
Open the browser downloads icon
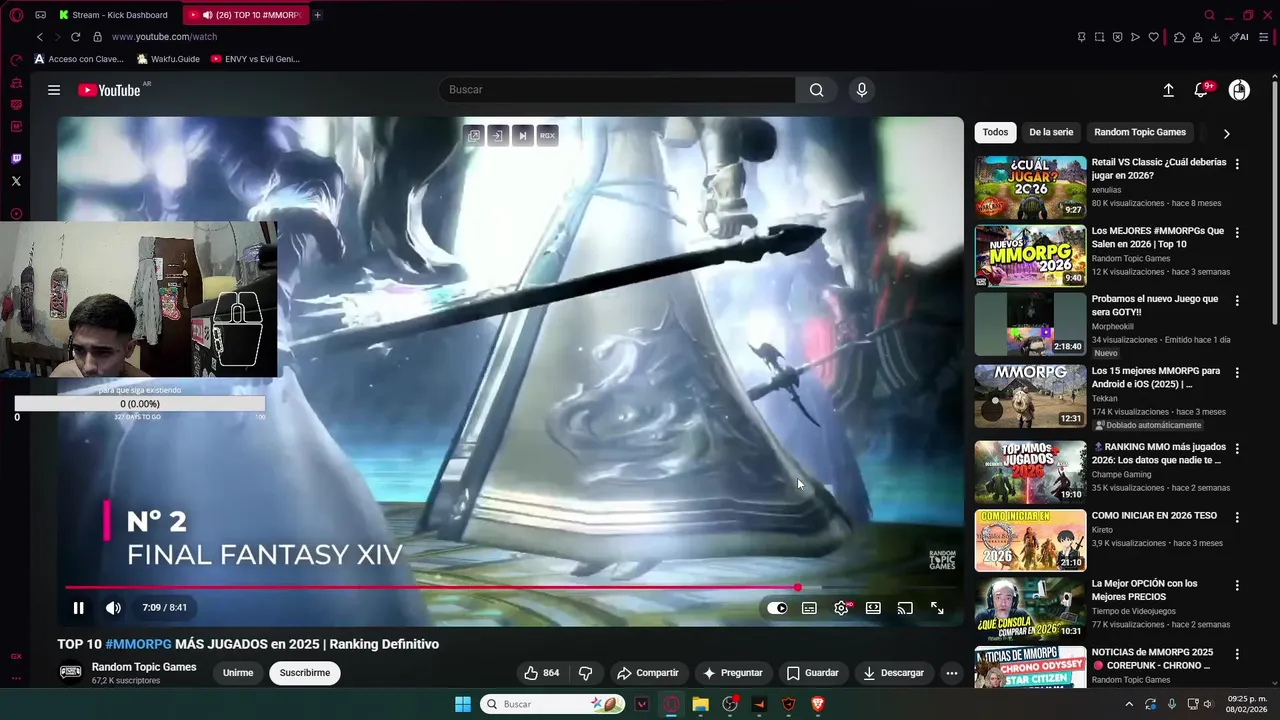point(1215,37)
